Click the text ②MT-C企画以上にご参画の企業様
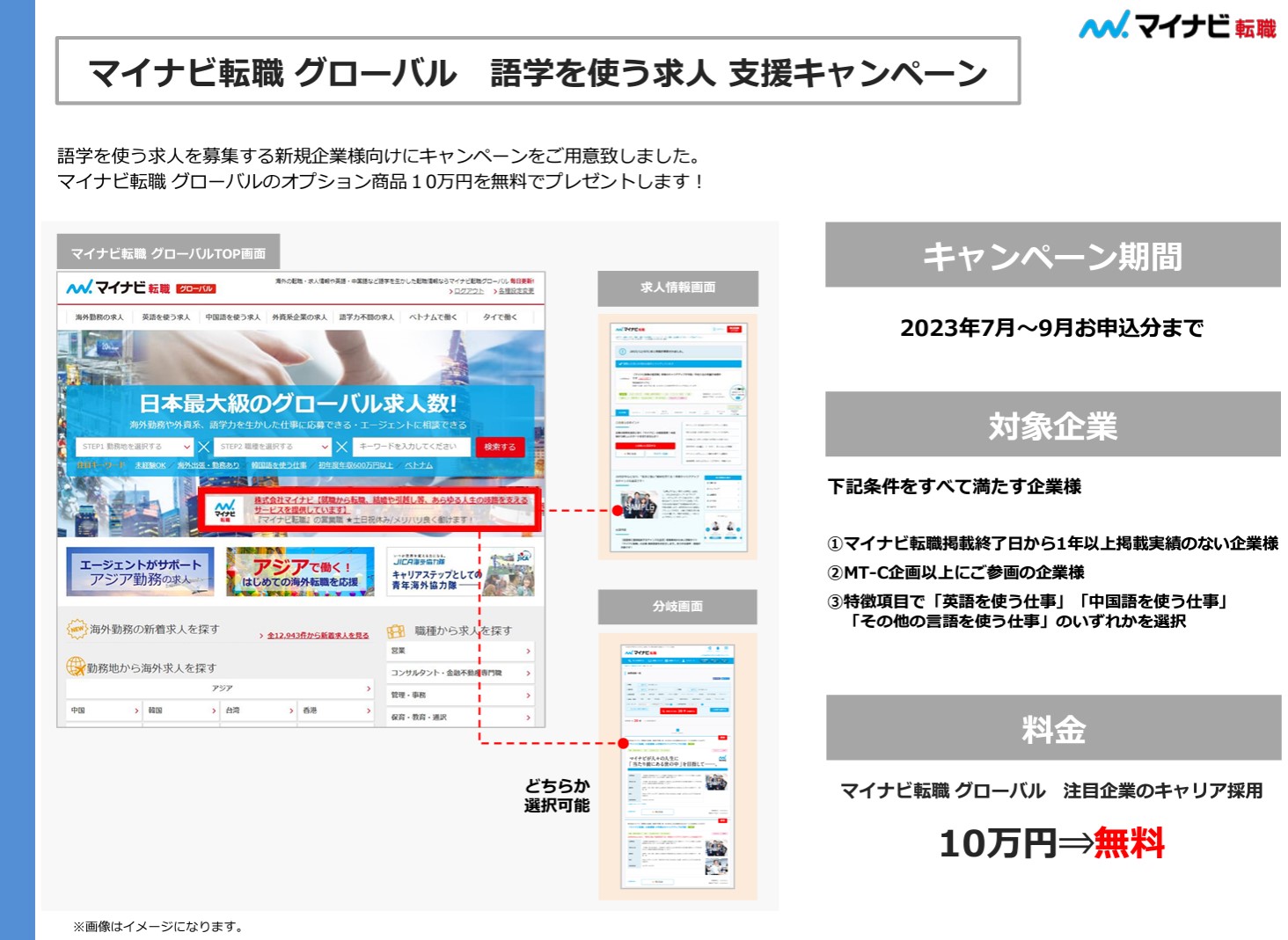The image size is (1288, 940). tap(955, 572)
